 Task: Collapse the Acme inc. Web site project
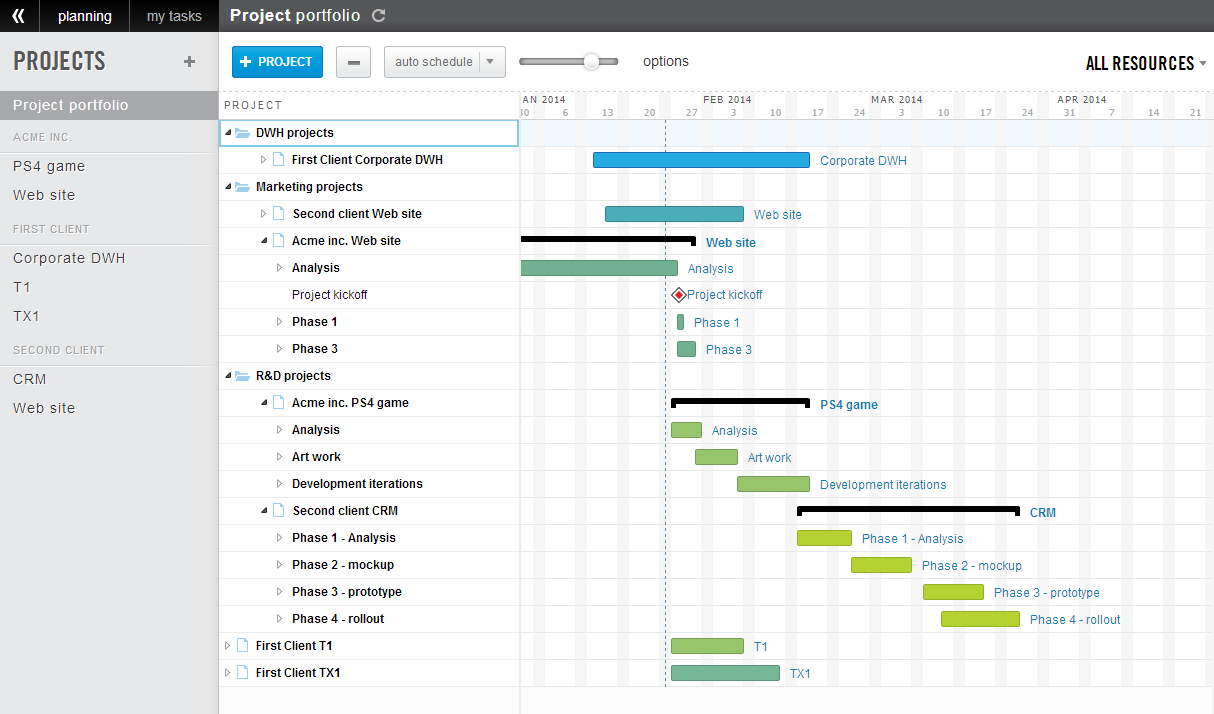click(264, 241)
